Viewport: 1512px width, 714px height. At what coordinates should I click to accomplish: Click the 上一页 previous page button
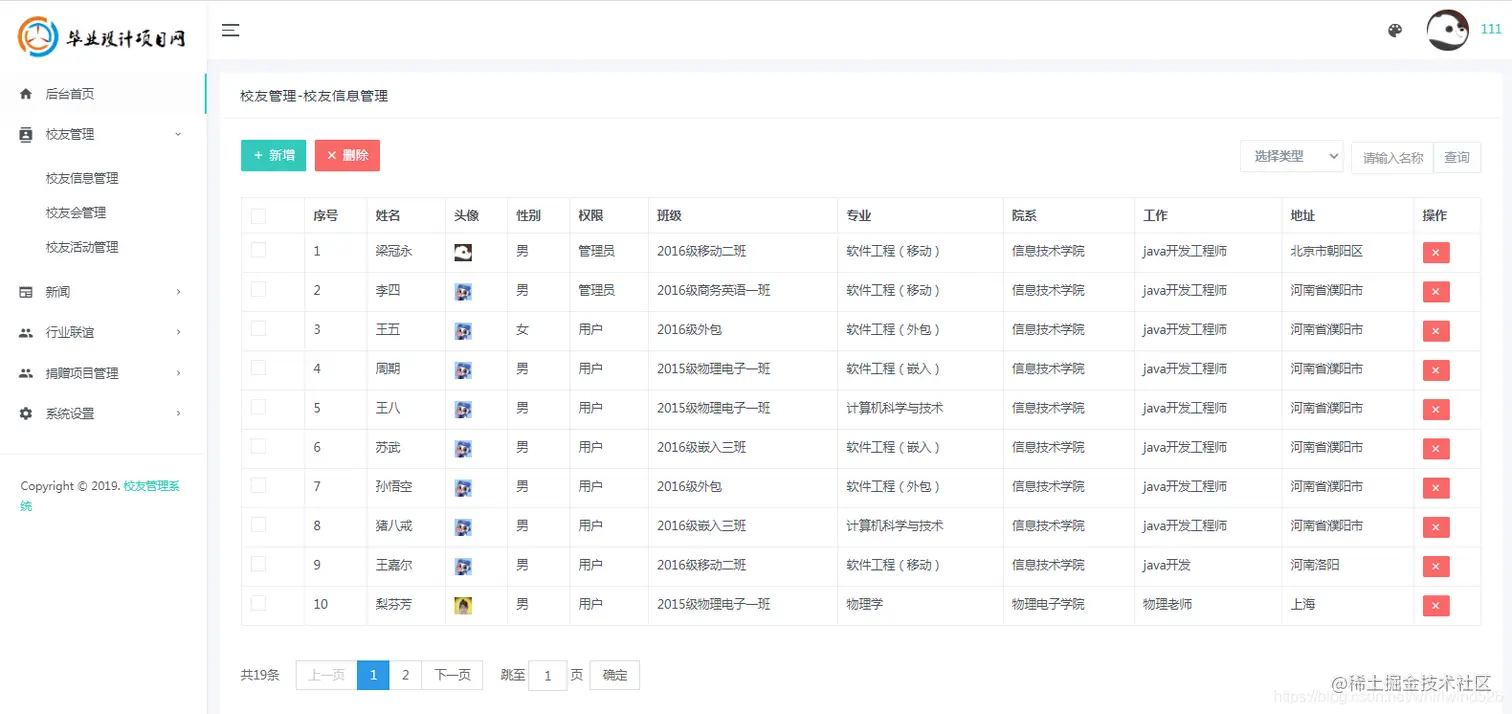326,675
